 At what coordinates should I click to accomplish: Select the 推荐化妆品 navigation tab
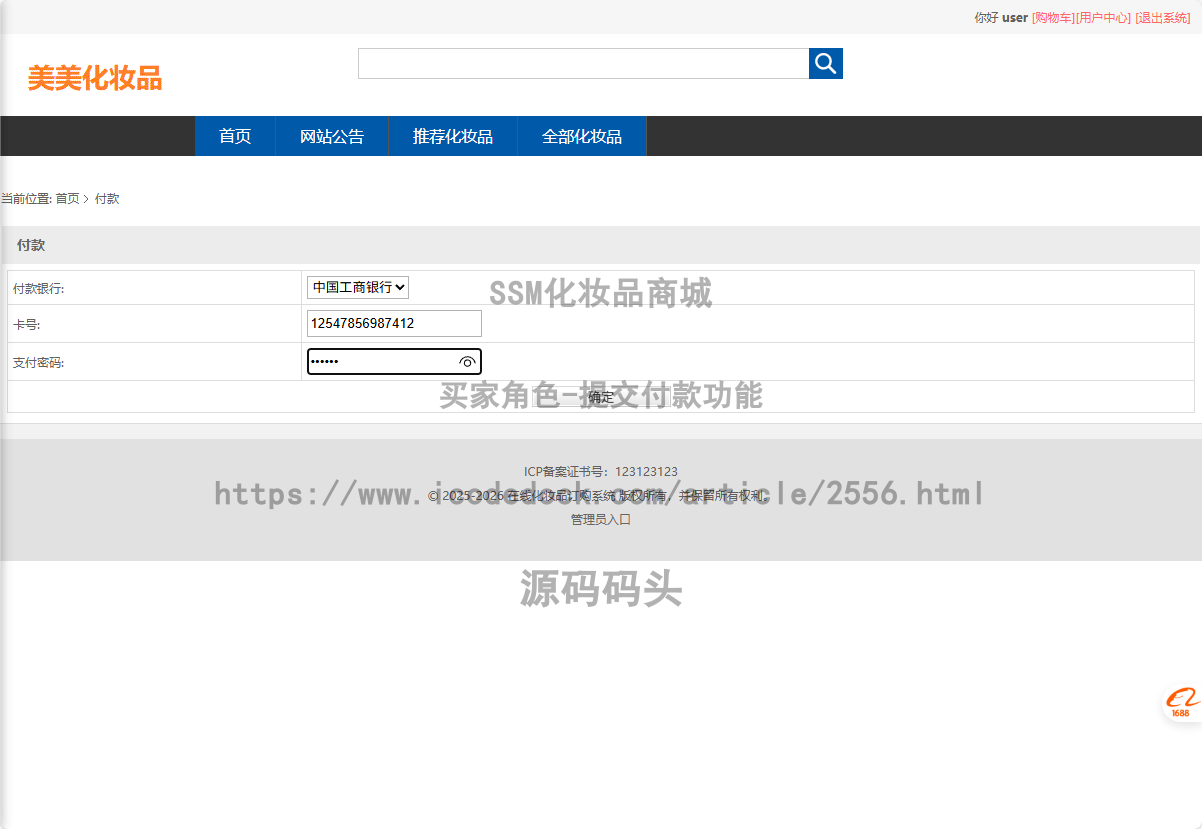pos(453,137)
